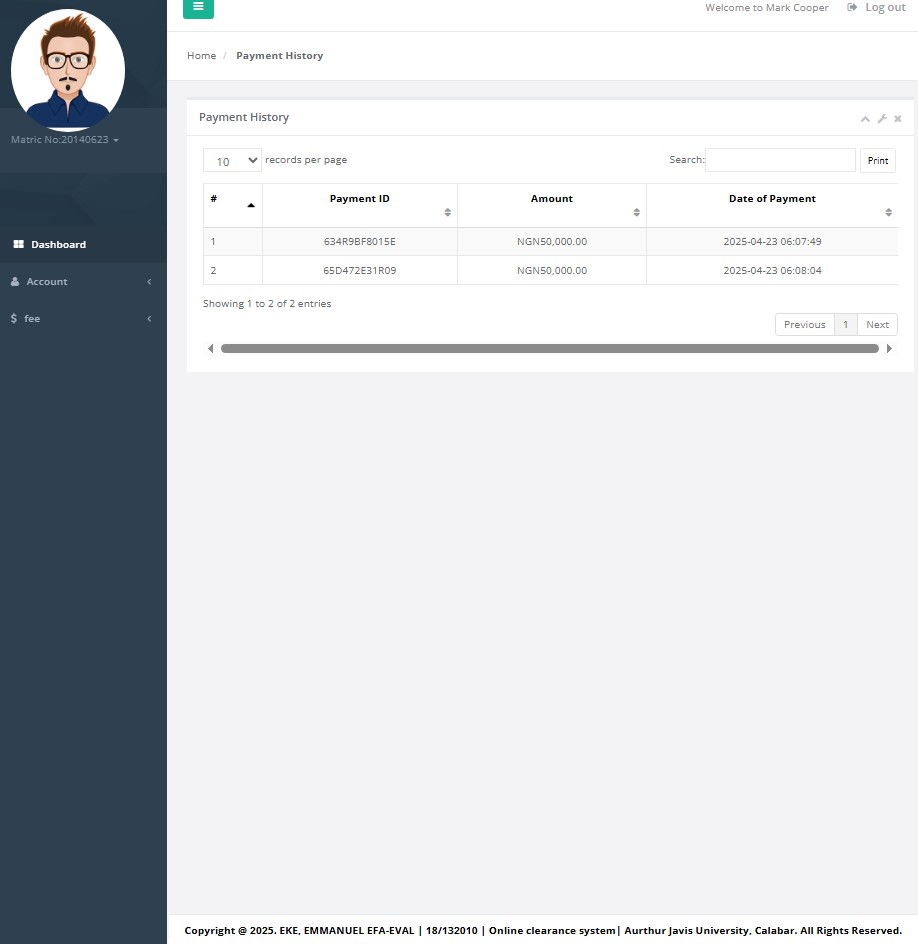Click the profile avatar picture
Image resolution: width=918 pixels, height=944 pixels.
68,70
